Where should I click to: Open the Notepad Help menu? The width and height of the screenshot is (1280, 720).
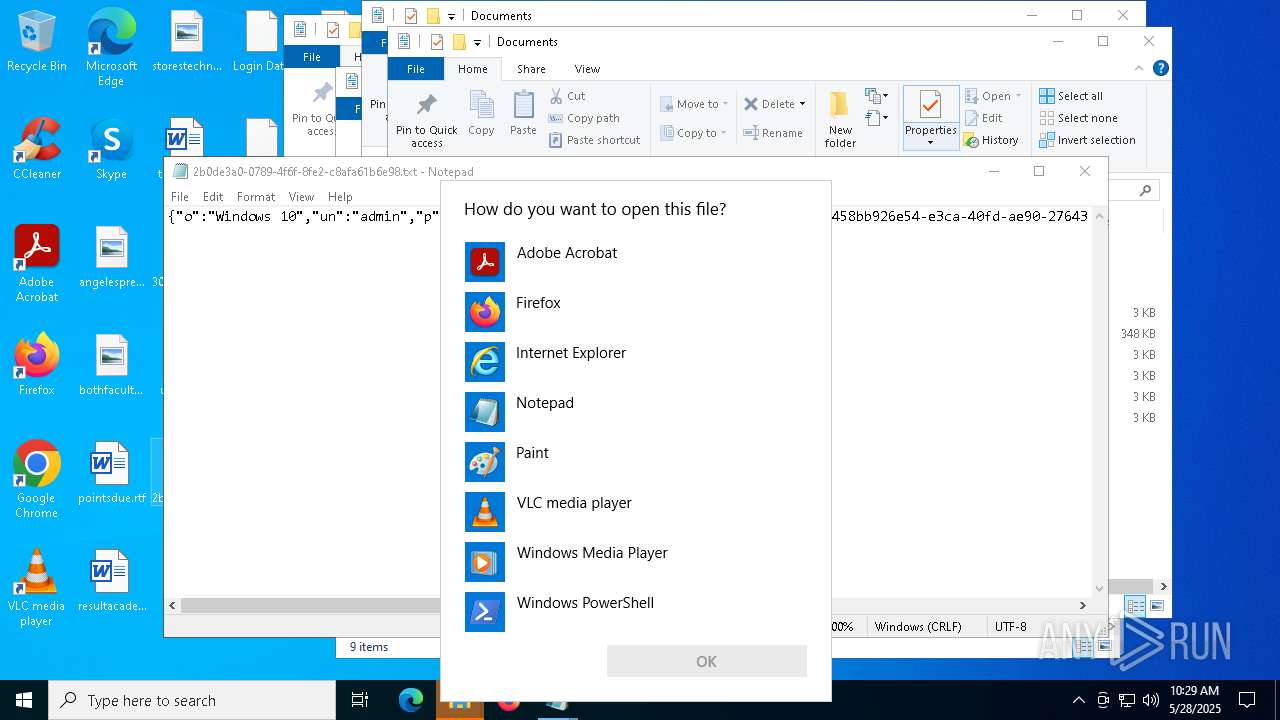click(x=340, y=197)
